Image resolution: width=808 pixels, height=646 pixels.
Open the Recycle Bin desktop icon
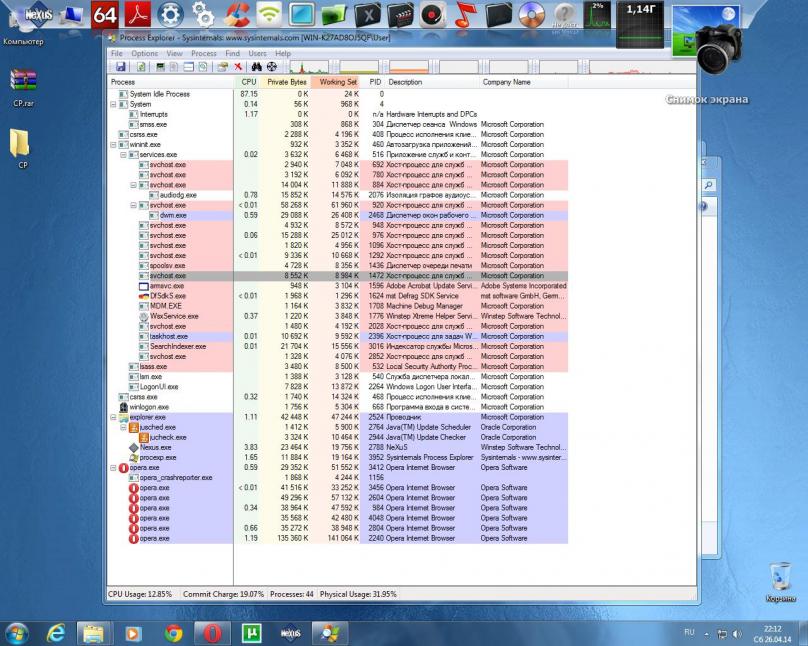point(781,582)
